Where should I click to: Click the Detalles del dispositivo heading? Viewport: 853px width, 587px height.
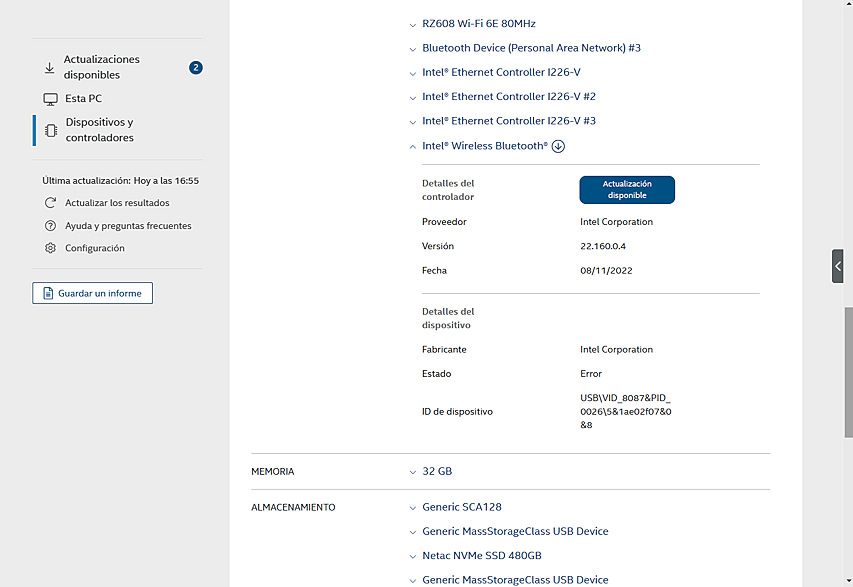pyautogui.click(x=448, y=318)
